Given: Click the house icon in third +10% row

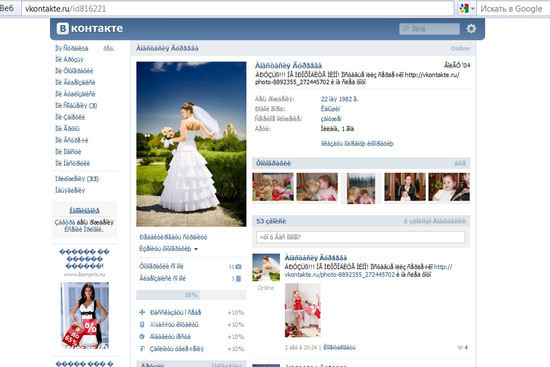Looking at the screenshot, I should click(x=142, y=336).
